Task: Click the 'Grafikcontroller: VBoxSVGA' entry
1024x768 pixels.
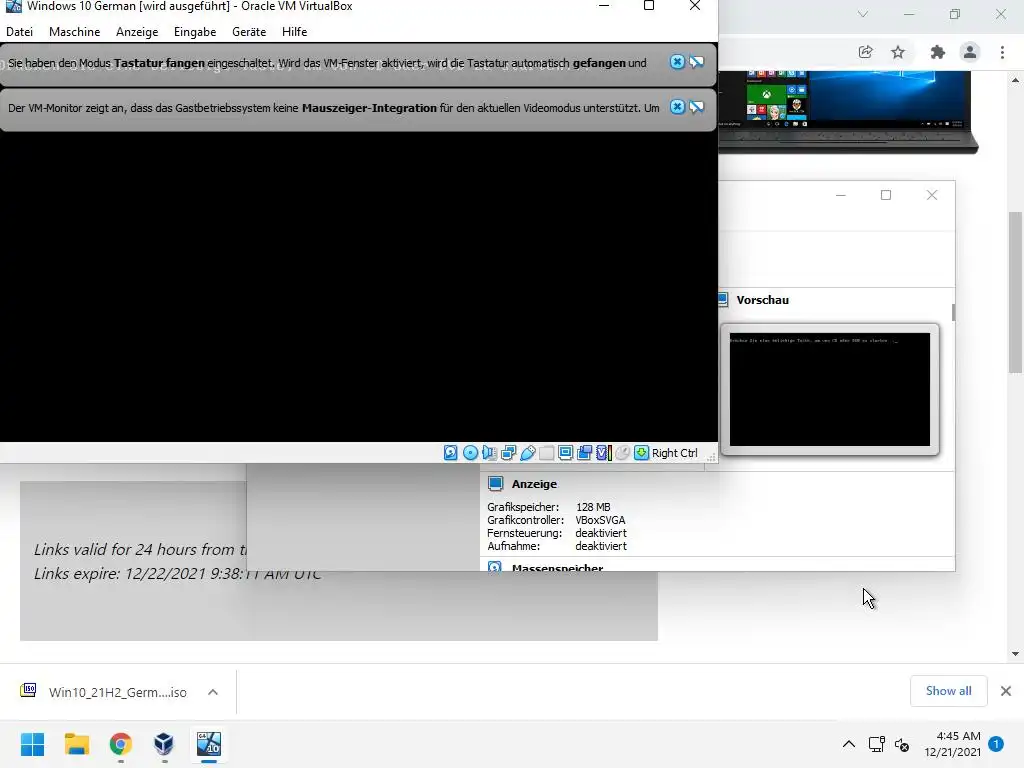Action: (x=556, y=520)
